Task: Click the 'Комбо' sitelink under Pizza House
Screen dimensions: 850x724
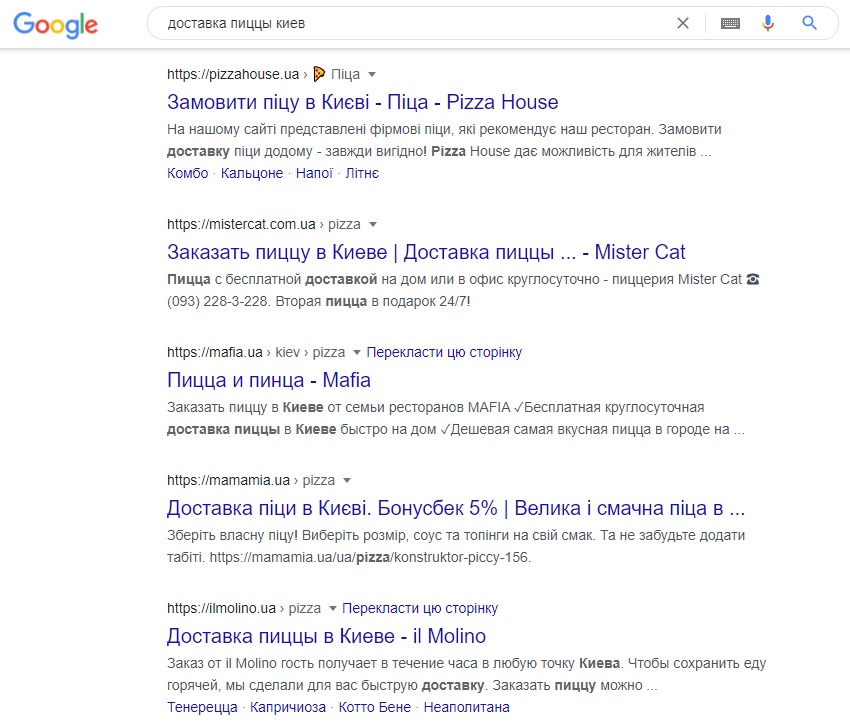Action: [188, 173]
